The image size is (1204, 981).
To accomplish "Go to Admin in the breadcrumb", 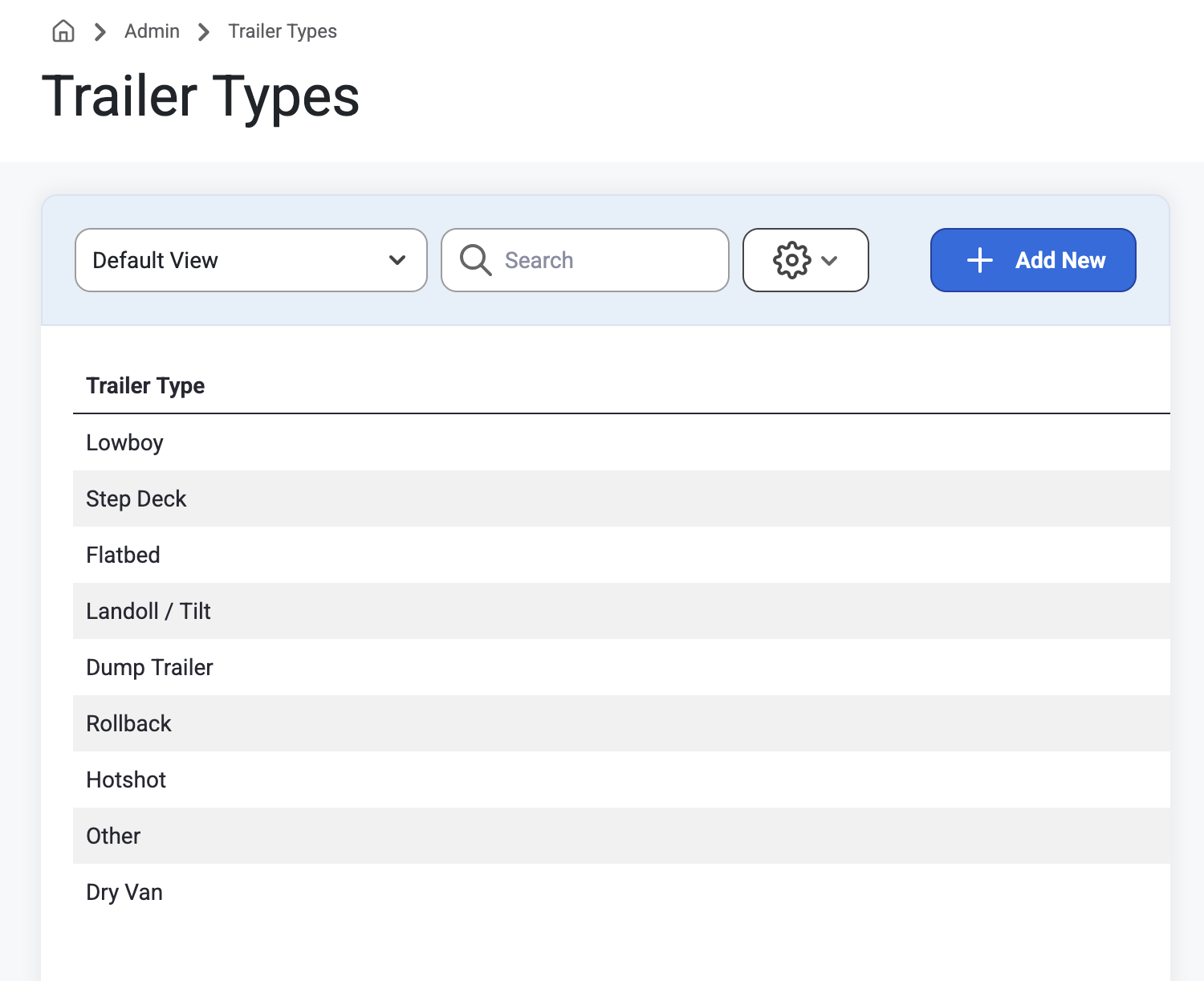I will 152,31.
